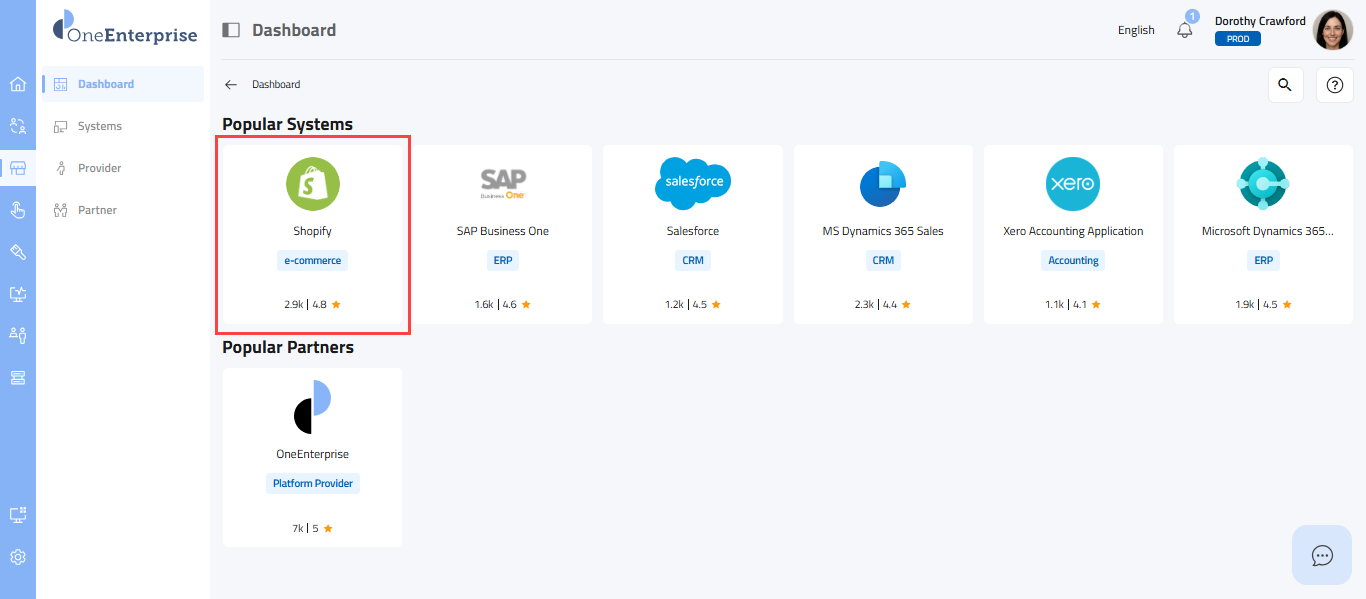
Task: Select Provider in the sidebar menu
Action: point(100,168)
